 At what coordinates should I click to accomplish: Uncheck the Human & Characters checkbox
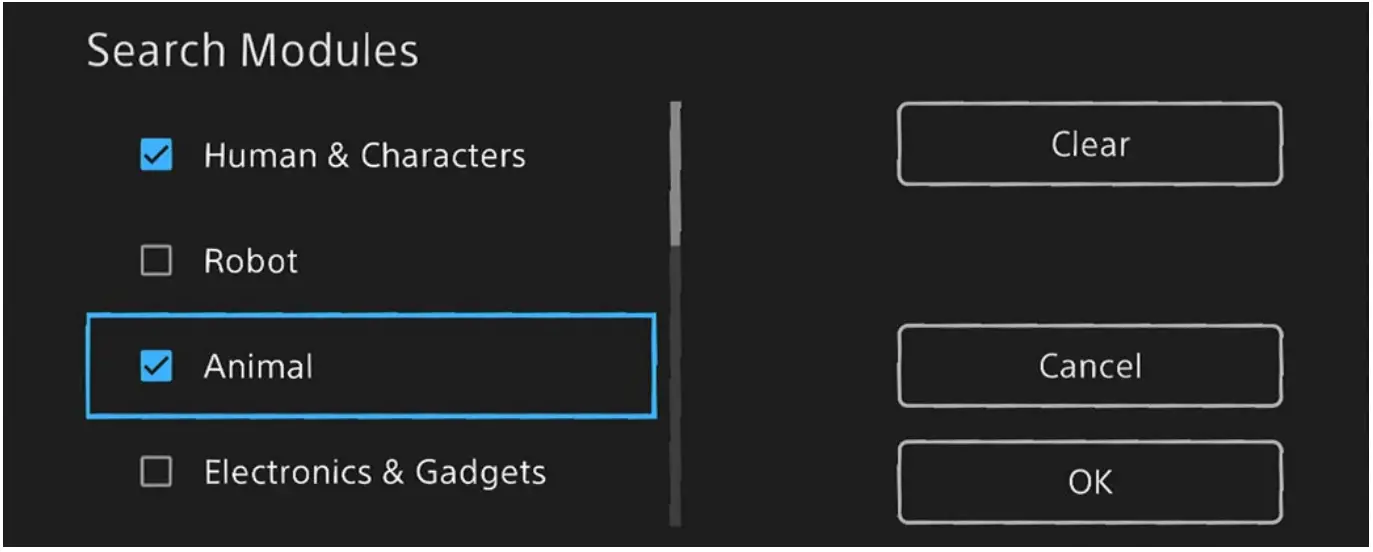(156, 156)
